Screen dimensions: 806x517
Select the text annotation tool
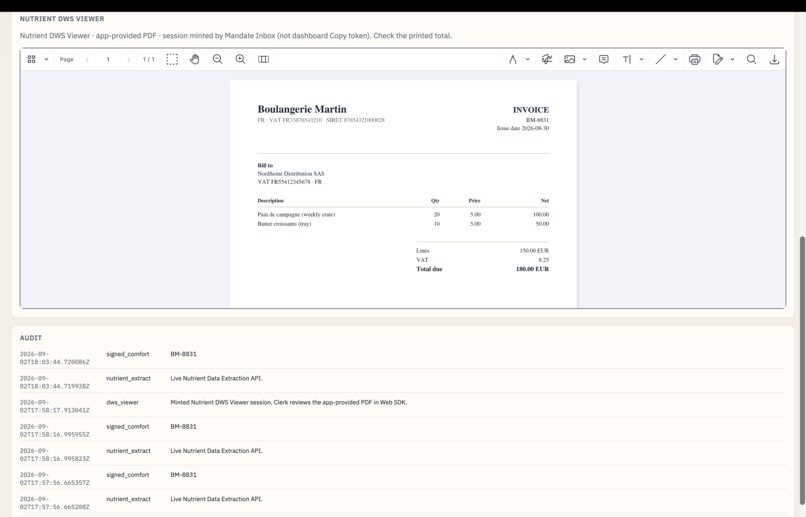tap(627, 59)
